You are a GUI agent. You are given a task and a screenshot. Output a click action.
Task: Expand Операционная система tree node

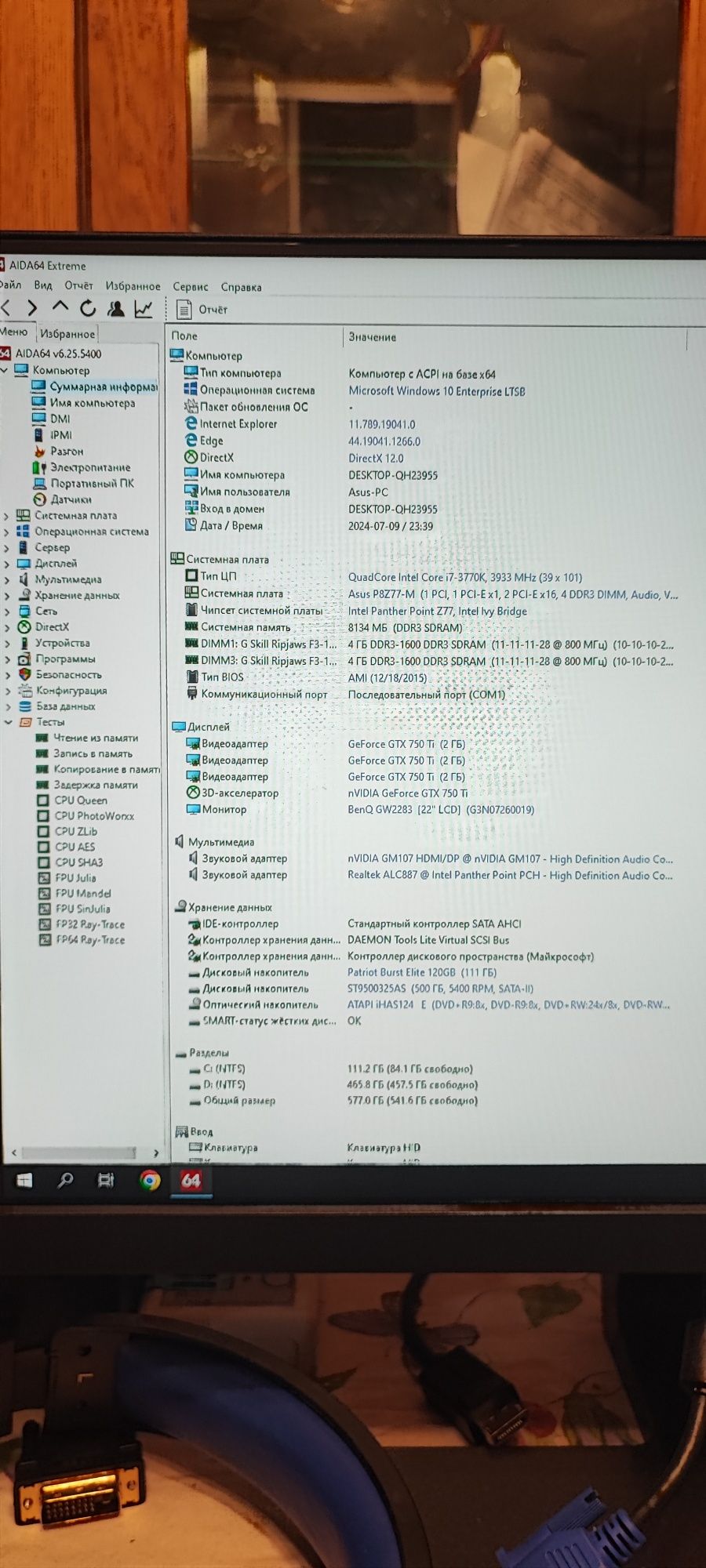tap(6, 532)
